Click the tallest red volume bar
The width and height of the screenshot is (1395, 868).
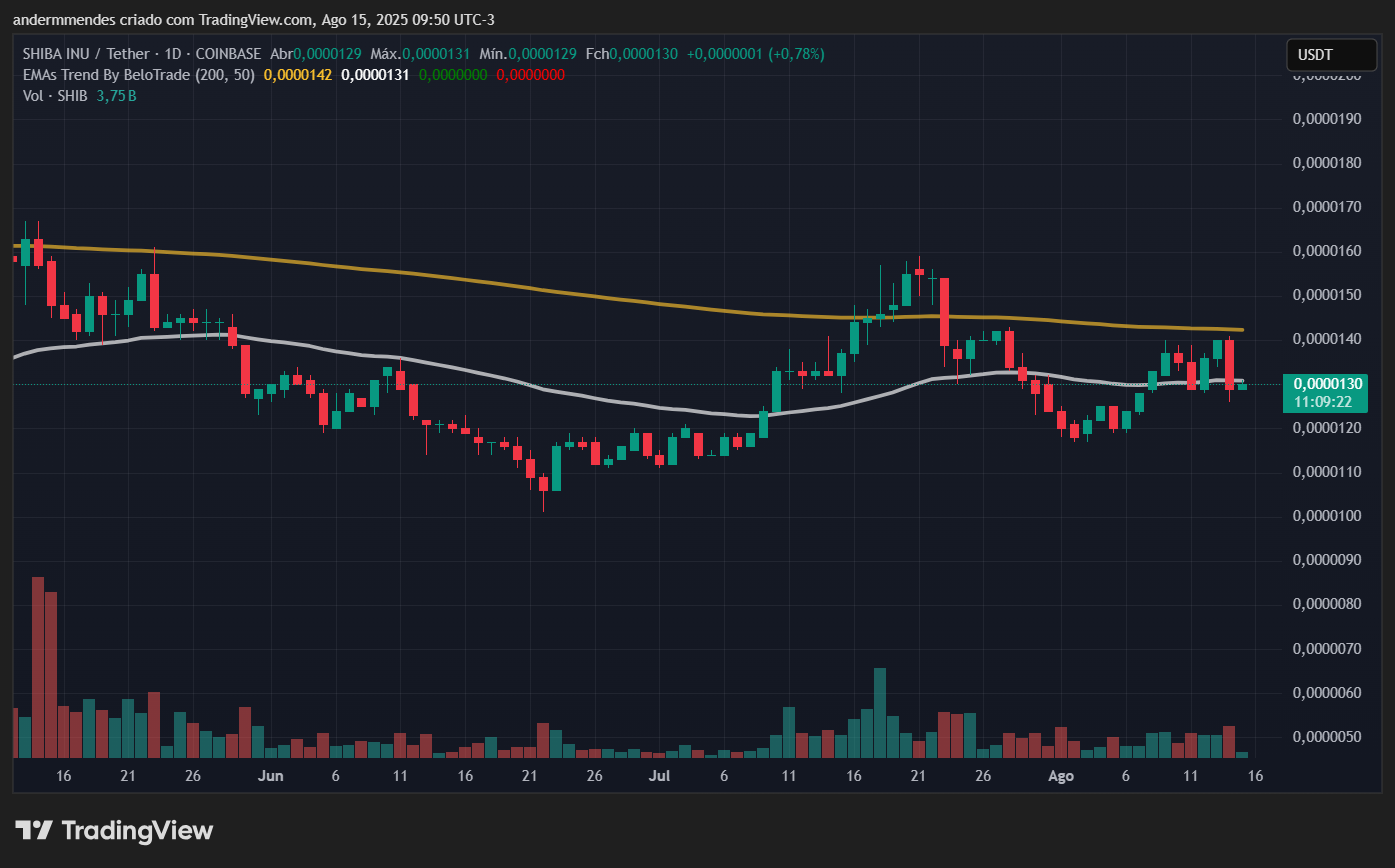(38, 667)
